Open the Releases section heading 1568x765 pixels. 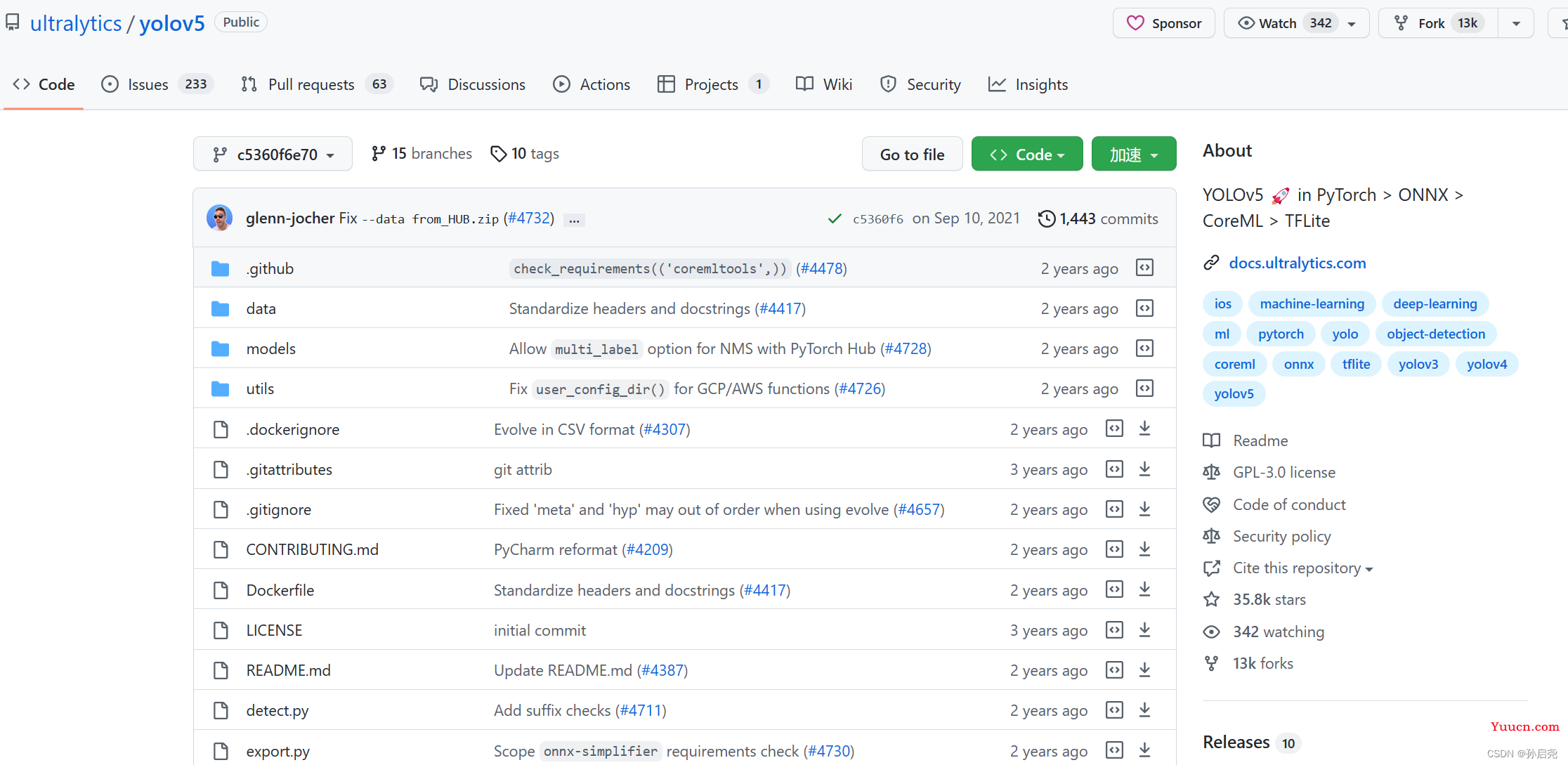pos(1236,742)
